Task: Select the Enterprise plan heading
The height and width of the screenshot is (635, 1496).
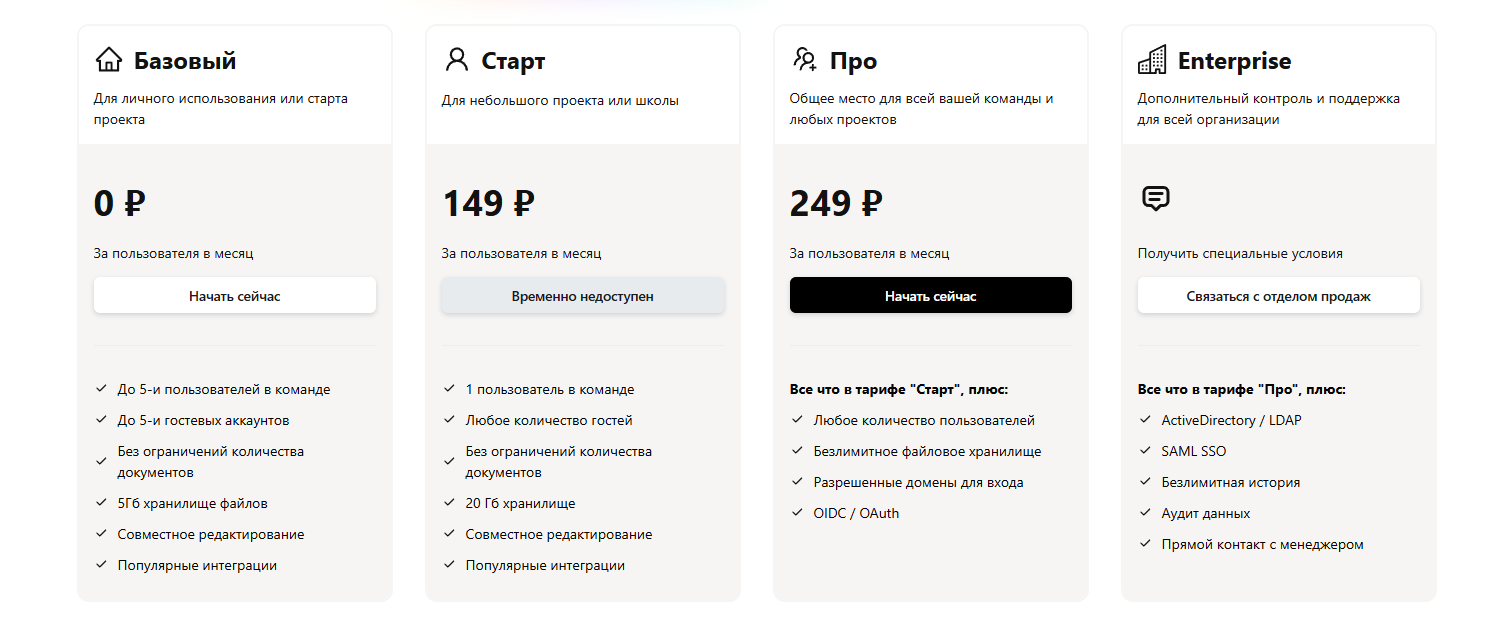Action: pos(1234,61)
